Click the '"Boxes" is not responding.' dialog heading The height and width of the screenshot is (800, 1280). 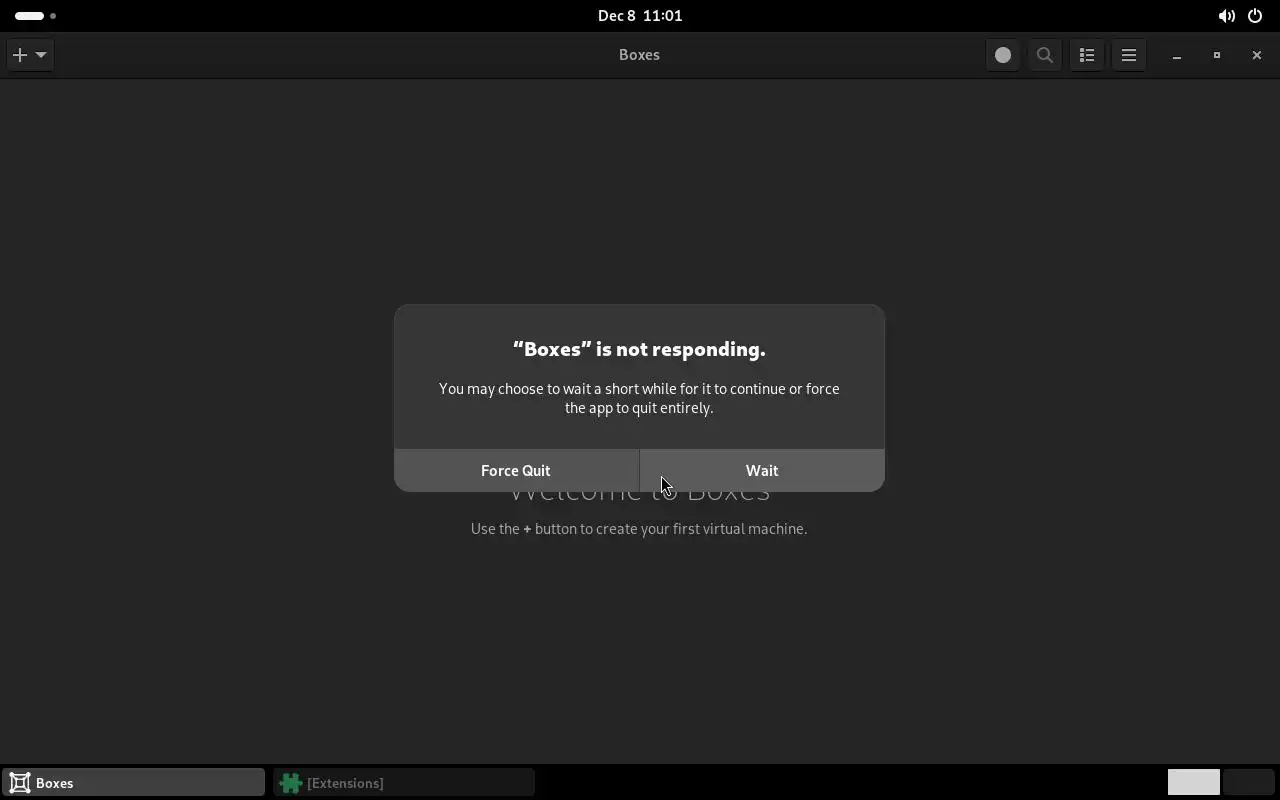[639, 349]
